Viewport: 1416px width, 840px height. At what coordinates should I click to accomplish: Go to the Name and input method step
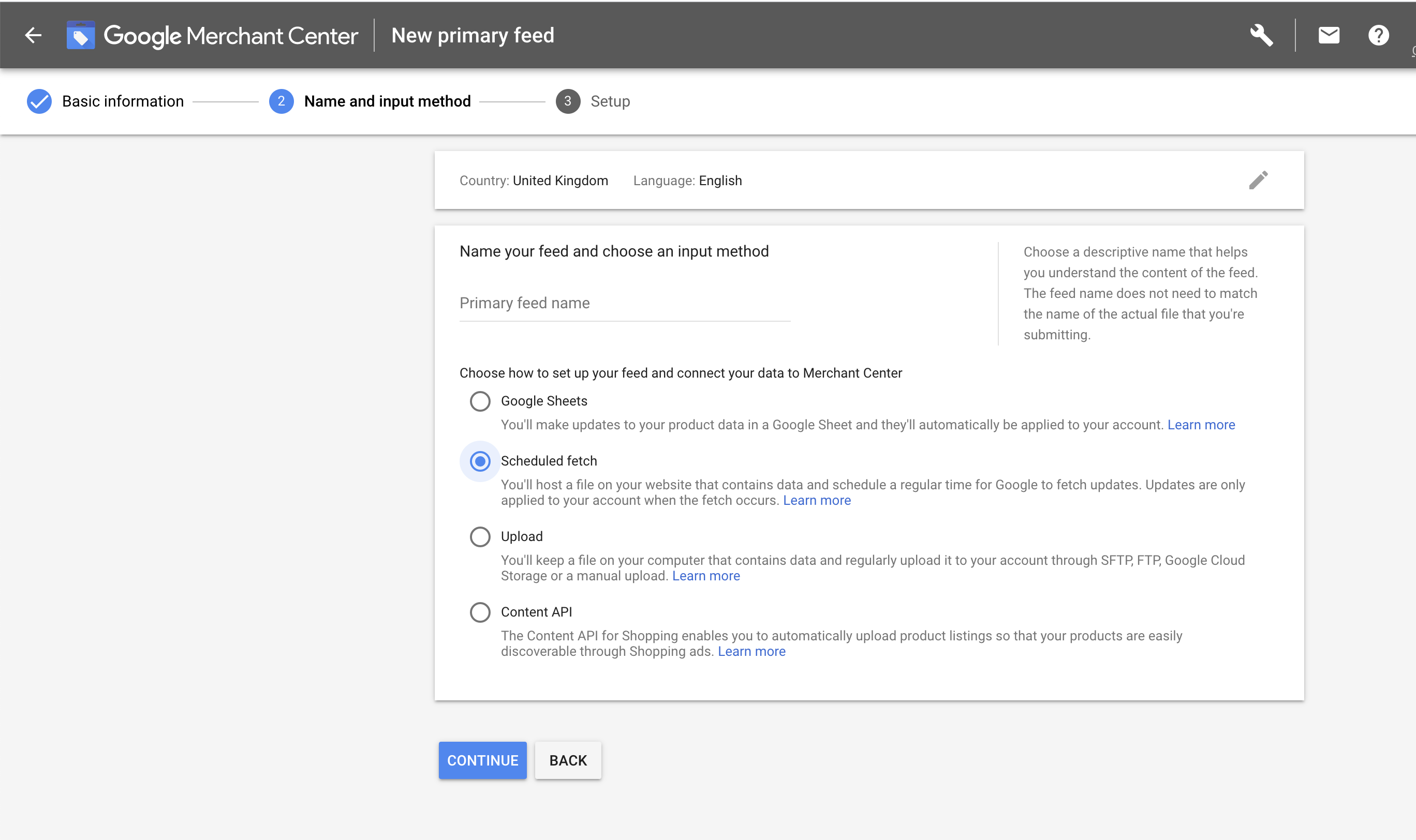[388, 101]
